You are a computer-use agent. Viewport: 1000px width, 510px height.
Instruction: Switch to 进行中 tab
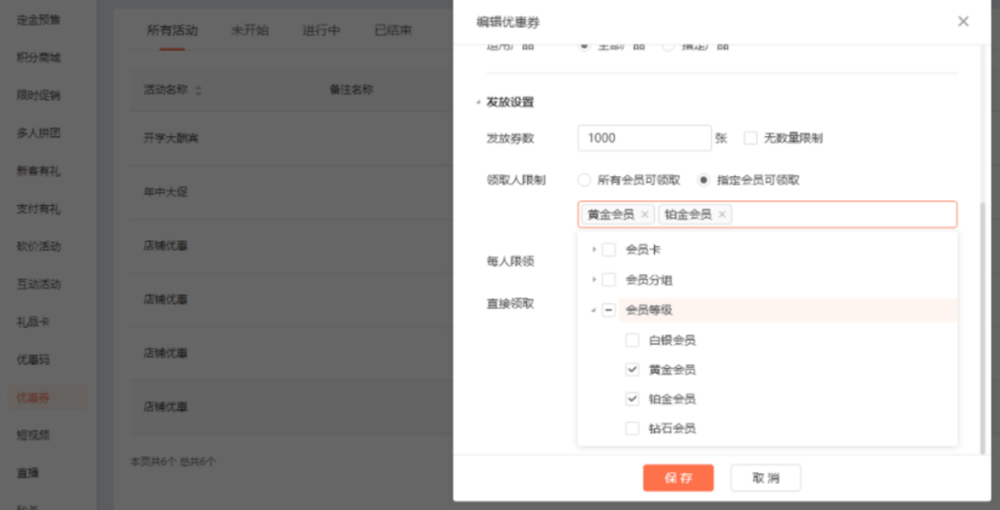[321, 30]
